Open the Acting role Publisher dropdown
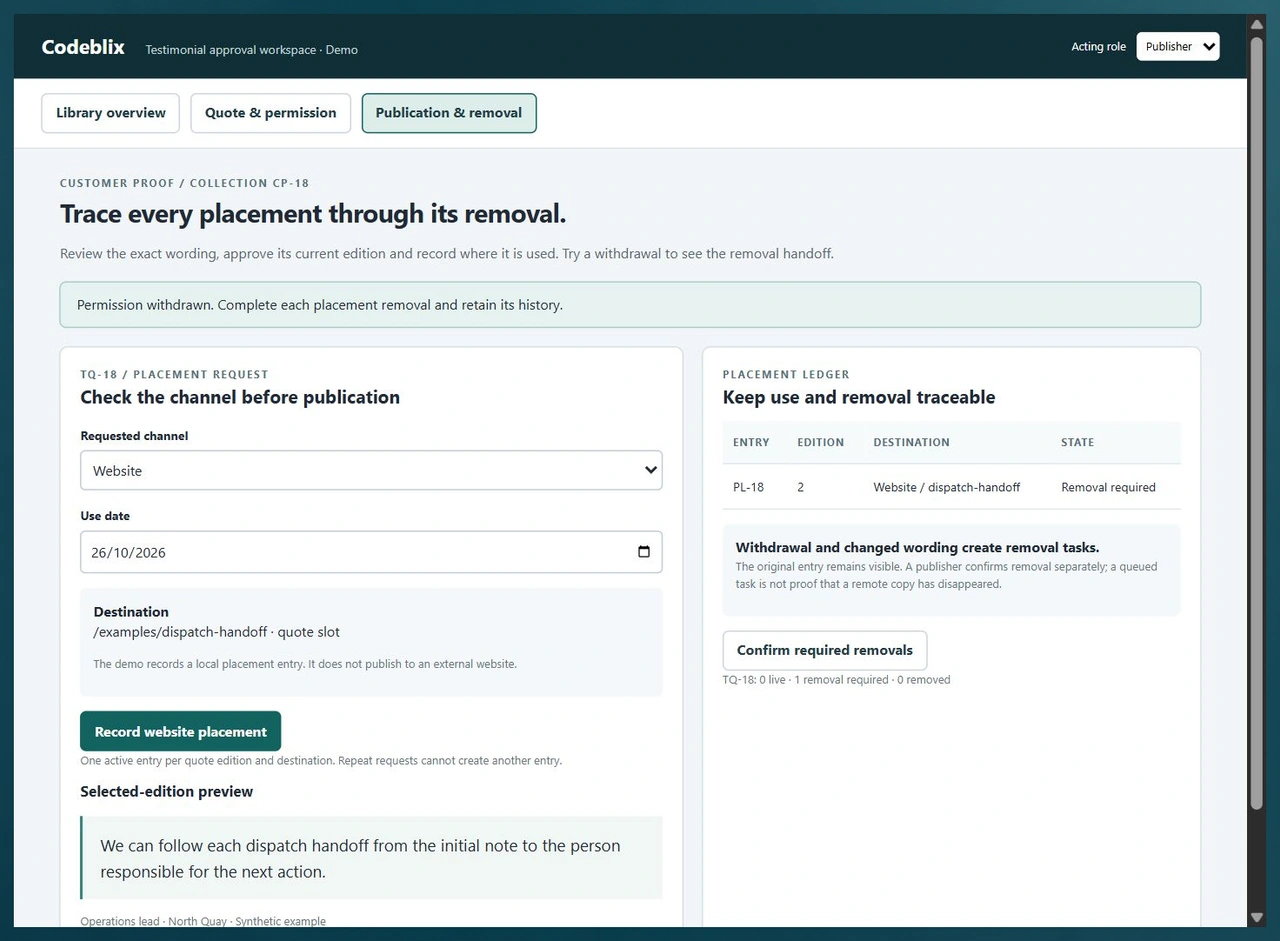This screenshot has height=941, width=1280. 1177,47
